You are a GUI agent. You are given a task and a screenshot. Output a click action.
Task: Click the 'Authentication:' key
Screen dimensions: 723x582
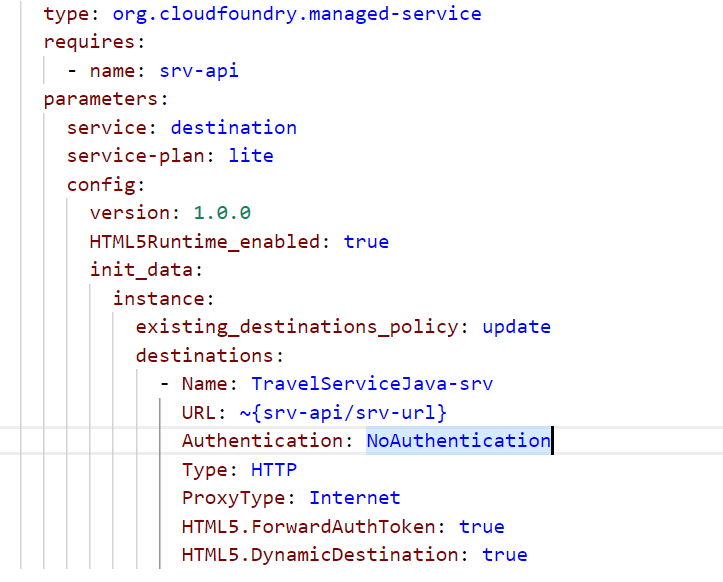point(267,441)
